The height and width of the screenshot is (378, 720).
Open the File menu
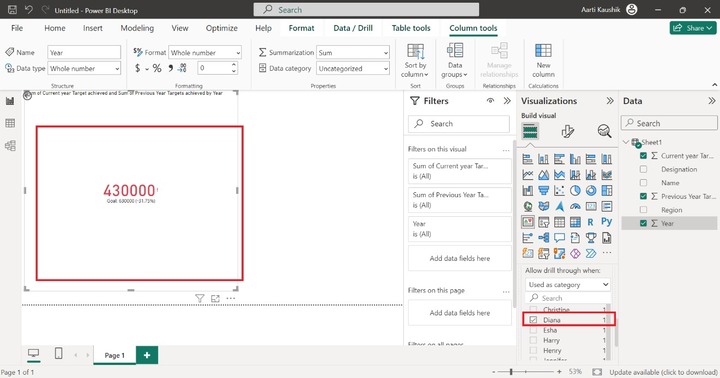pyautogui.click(x=17, y=28)
